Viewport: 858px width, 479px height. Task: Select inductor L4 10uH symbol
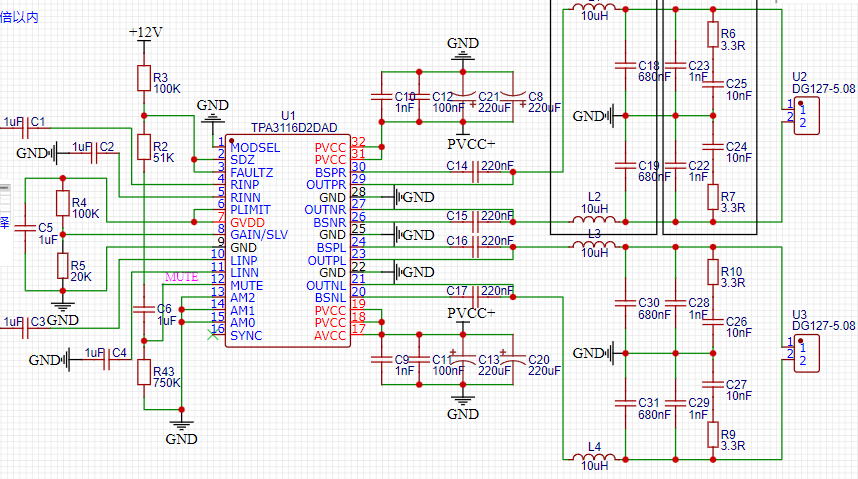[x=594, y=457]
